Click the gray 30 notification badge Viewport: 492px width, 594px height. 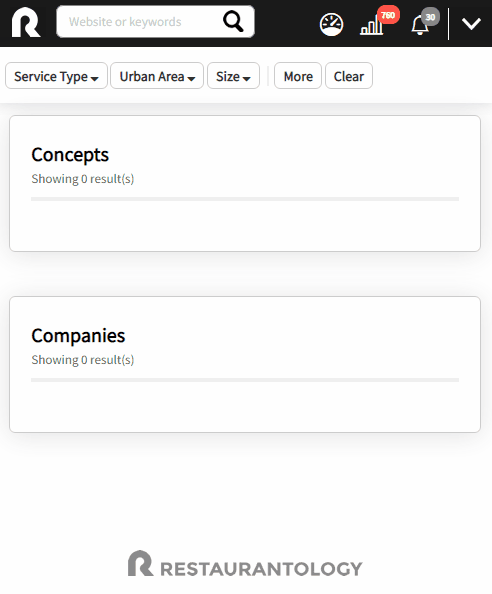pyautogui.click(x=430, y=17)
